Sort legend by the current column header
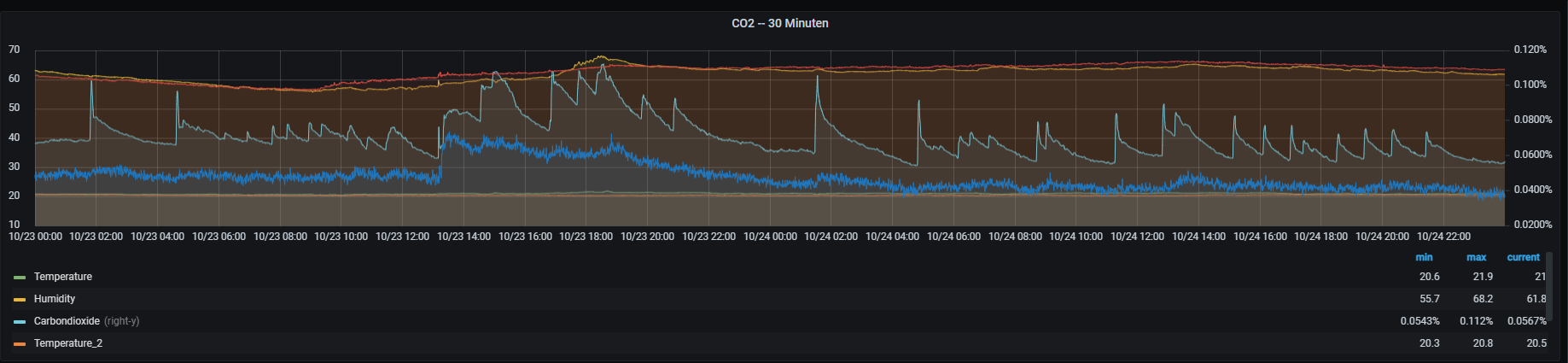Screen dimensions: 1568x363 pyautogui.click(x=1523, y=257)
